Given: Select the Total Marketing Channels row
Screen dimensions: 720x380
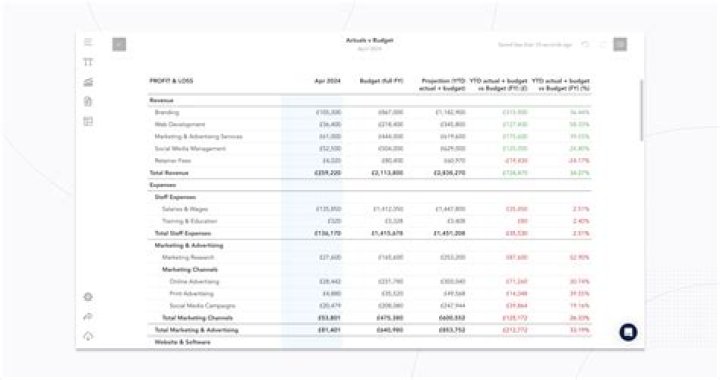Looking at the screenshot, I should (370, 318).
